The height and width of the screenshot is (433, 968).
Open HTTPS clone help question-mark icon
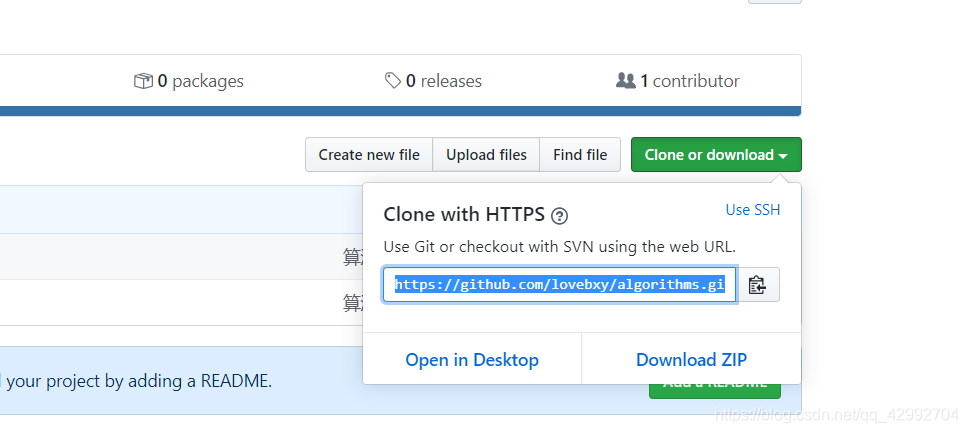coord(559,216)
